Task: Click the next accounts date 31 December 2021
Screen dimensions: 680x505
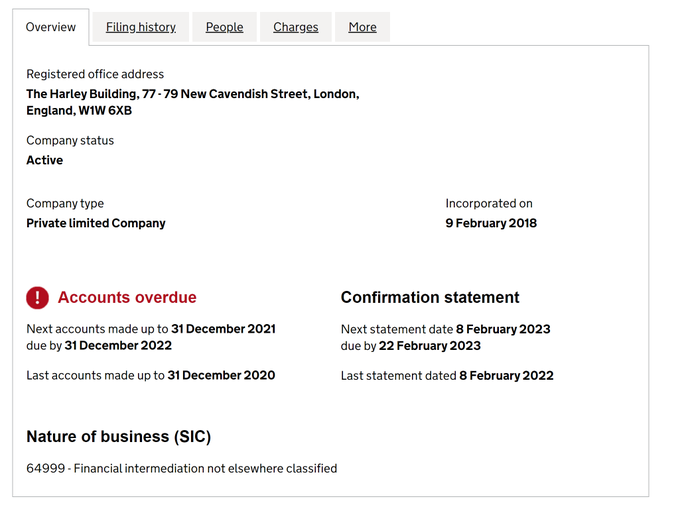Action: (x=223, y=329)
